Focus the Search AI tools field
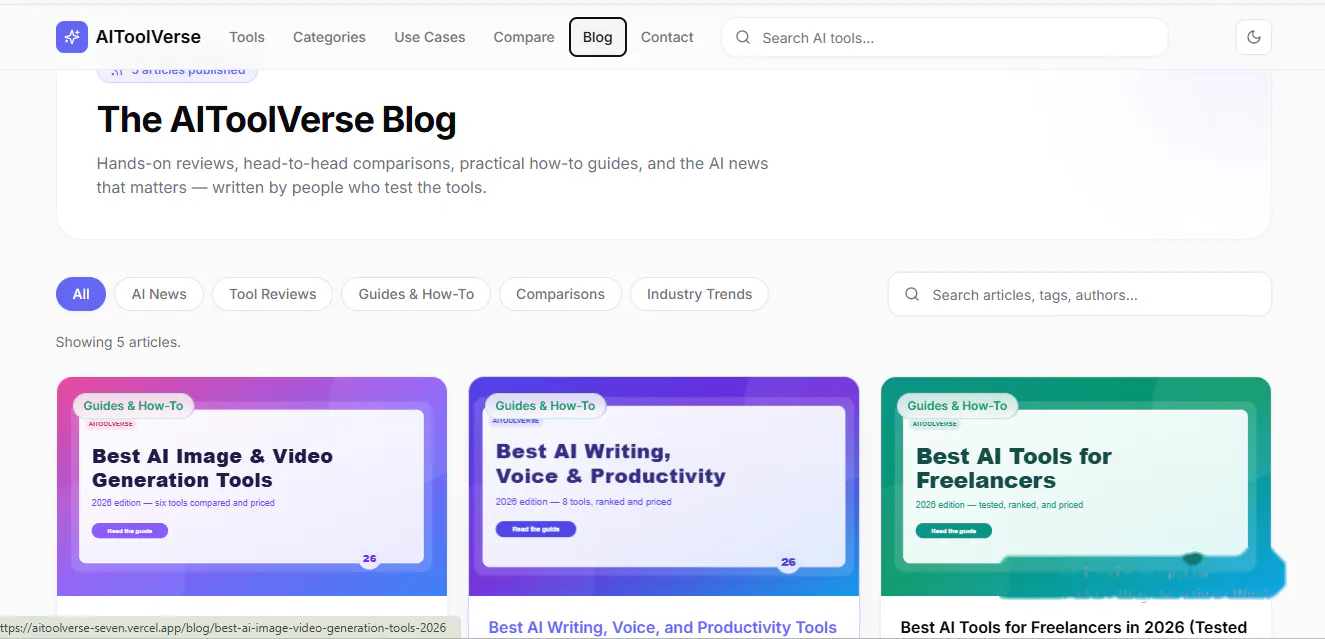The width and height of the screenshot is (1325, 639). [x=945, y=37]
